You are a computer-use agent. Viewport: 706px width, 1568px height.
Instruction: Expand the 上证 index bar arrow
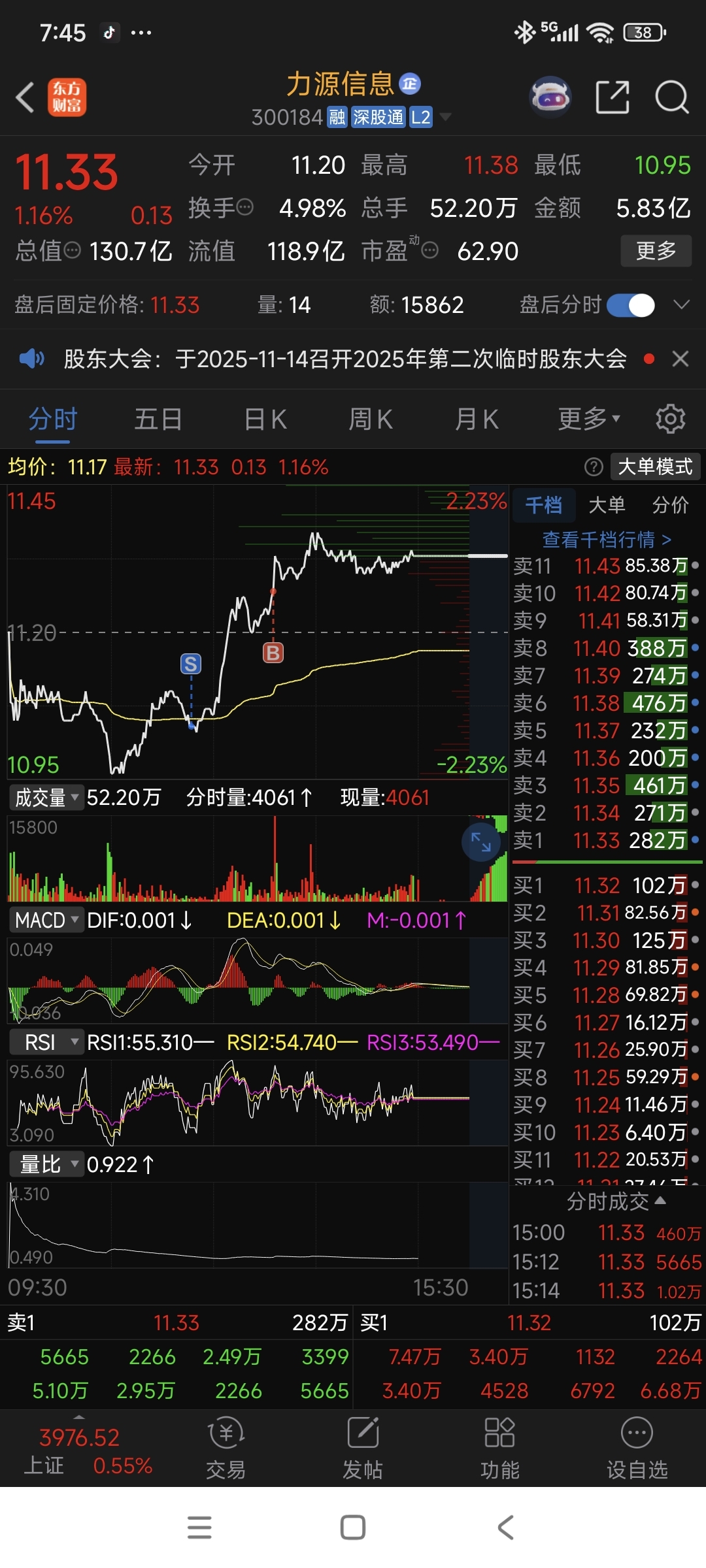pyautogui.click(x=79, y=1416)
